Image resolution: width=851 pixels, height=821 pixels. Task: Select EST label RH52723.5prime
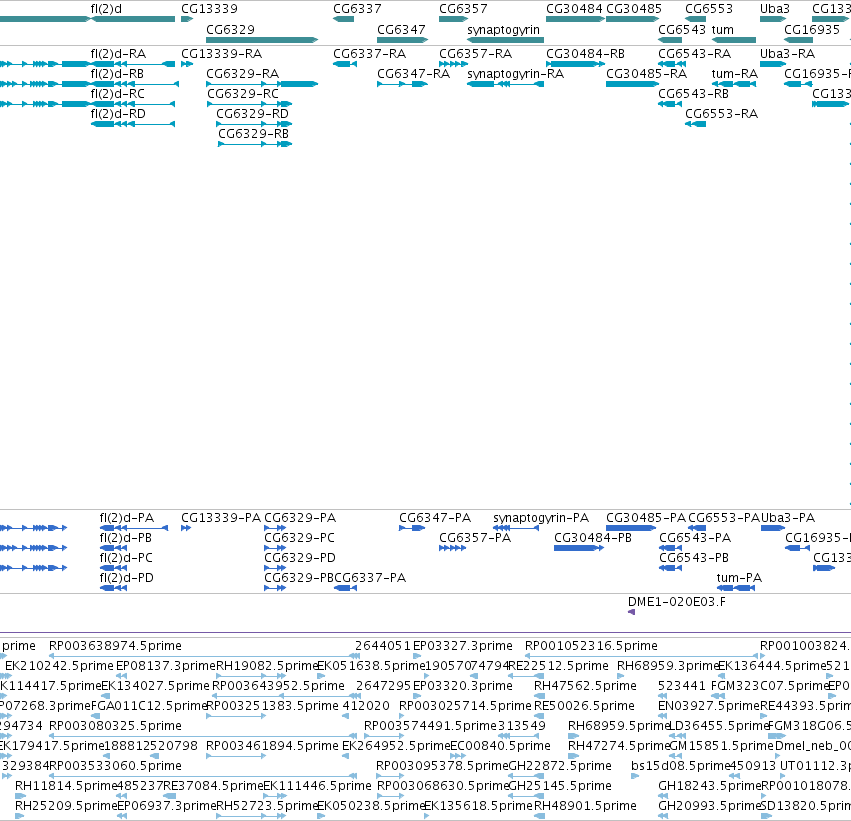pyautogui.click(x=267, y=806)
